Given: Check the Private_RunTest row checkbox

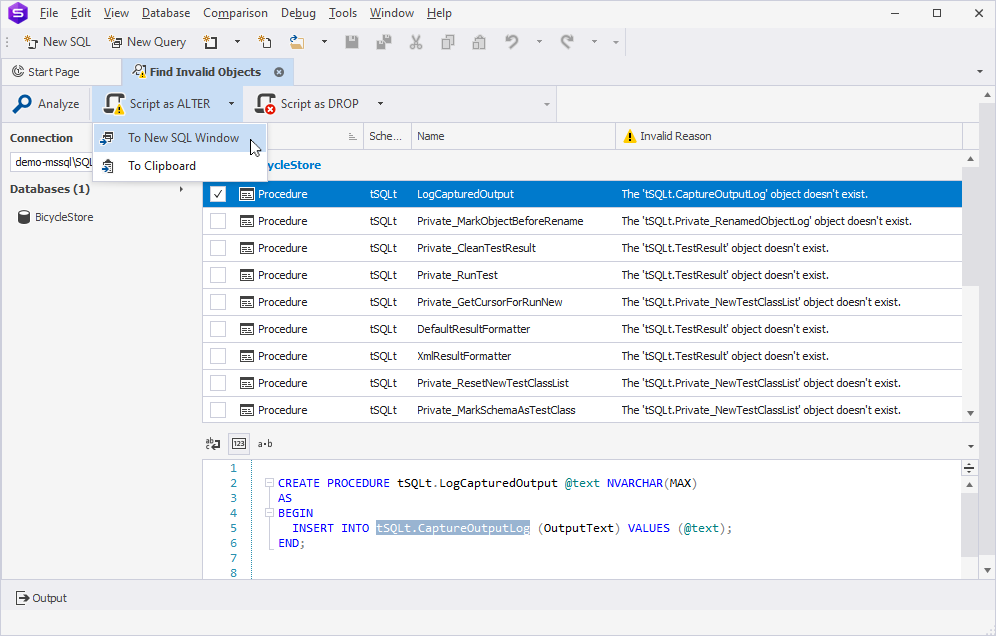Looking at the screenshot, I should 218,275.
